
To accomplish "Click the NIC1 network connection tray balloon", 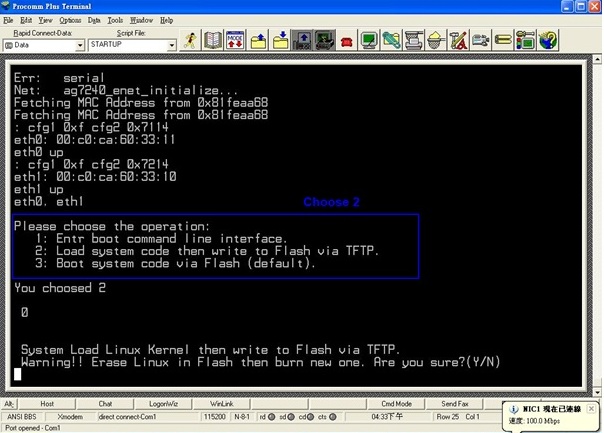I will click(x=550, y=413).
